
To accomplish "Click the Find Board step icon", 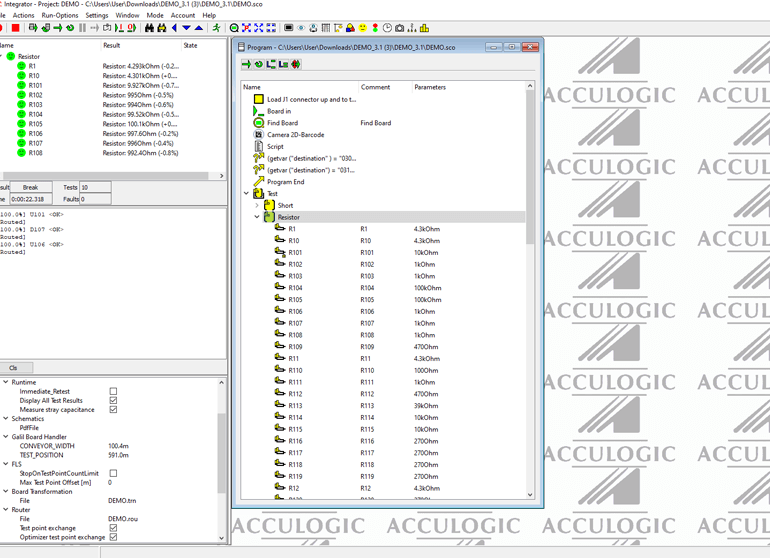I will click(x=259, y=123).
